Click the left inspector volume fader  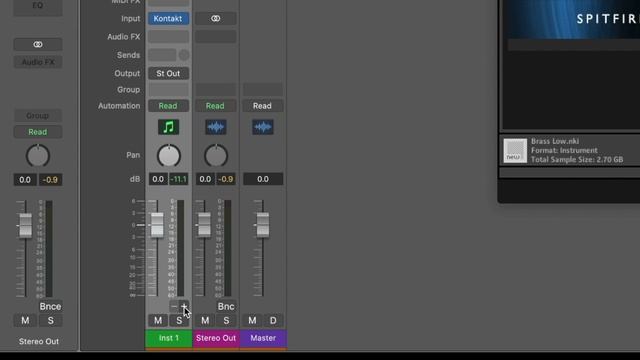click(x=25, y=225)
